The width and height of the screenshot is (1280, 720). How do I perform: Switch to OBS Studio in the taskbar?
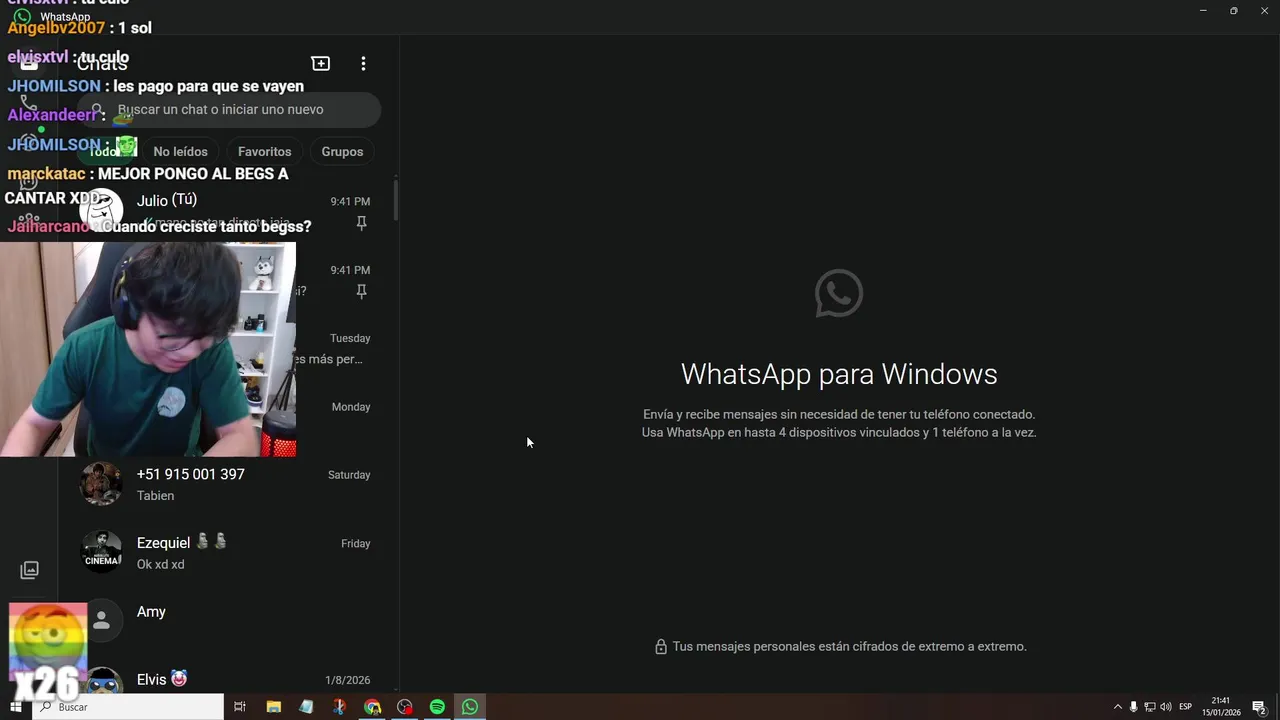point(405,707)
